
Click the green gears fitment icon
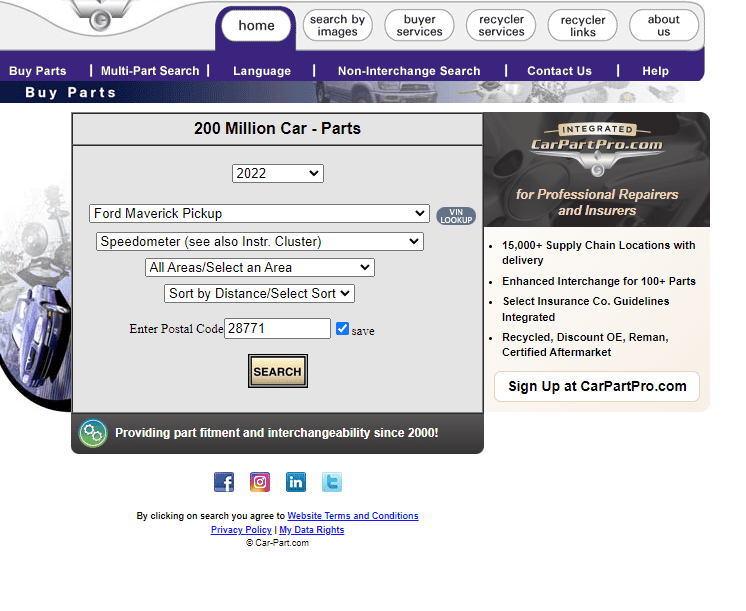pos(93,433)
